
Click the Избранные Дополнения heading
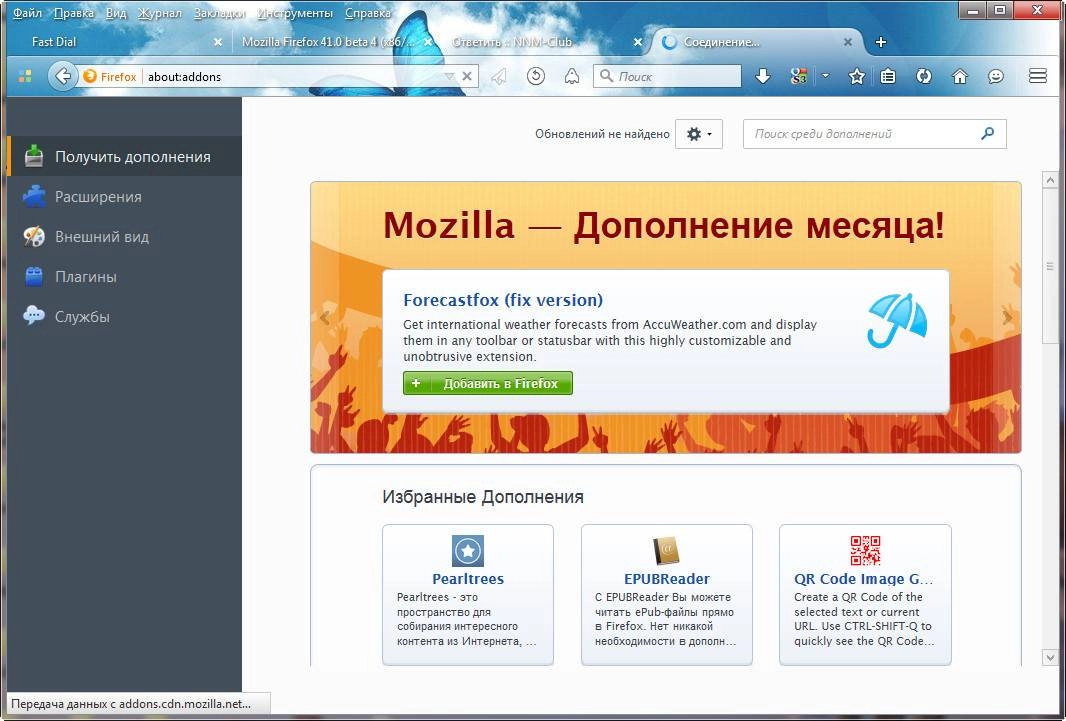tap(483, 497)
